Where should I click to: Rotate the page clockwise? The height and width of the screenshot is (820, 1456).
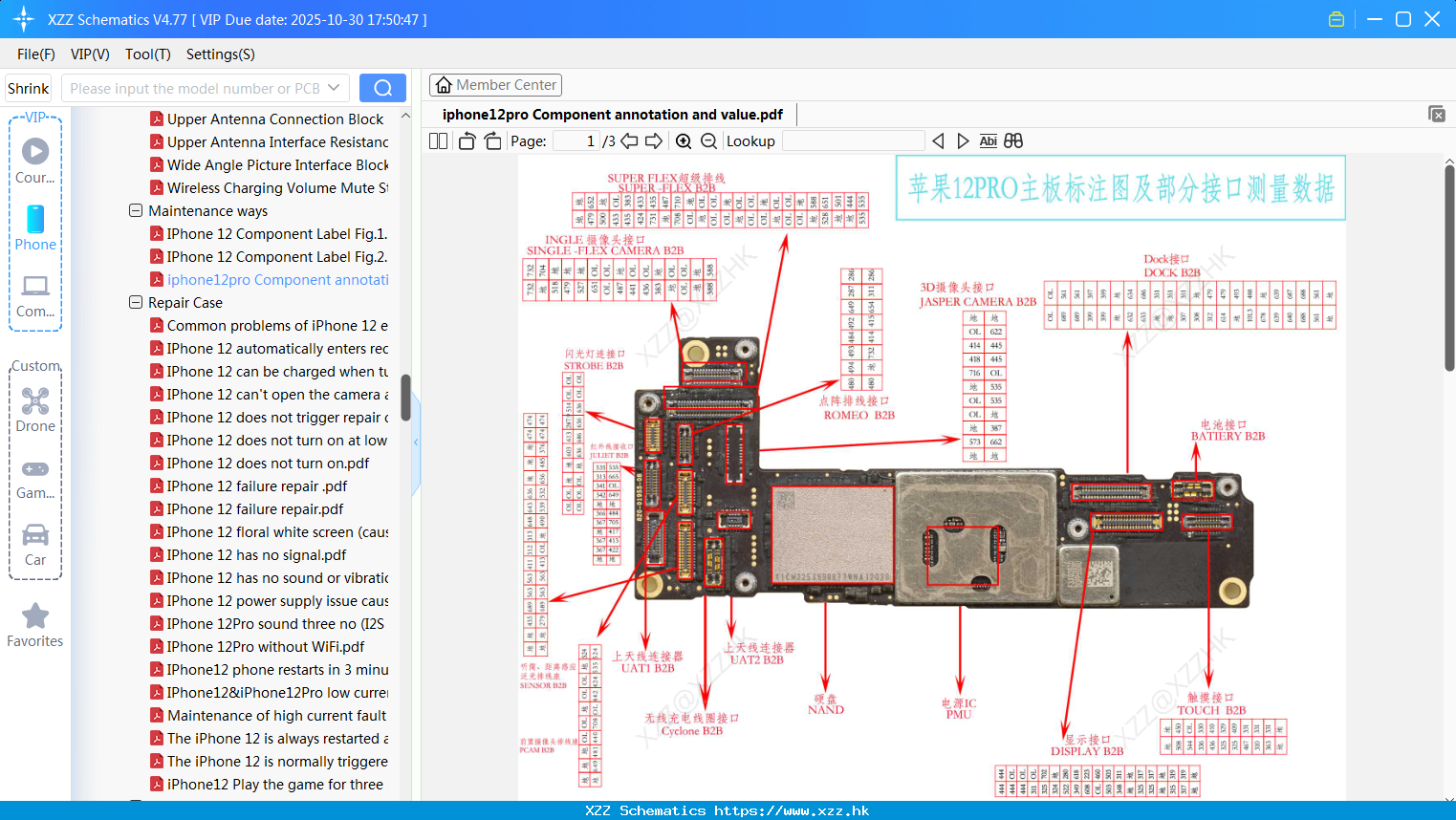[x=492, y=140]
